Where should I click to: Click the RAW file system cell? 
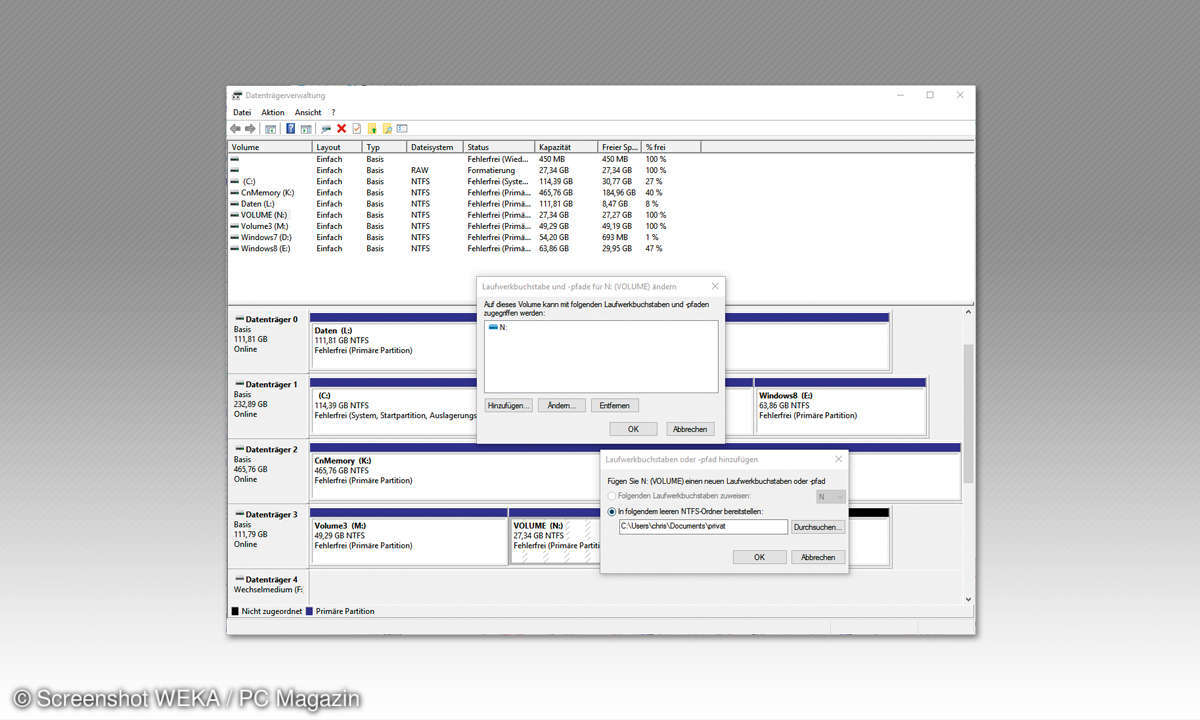419,170
